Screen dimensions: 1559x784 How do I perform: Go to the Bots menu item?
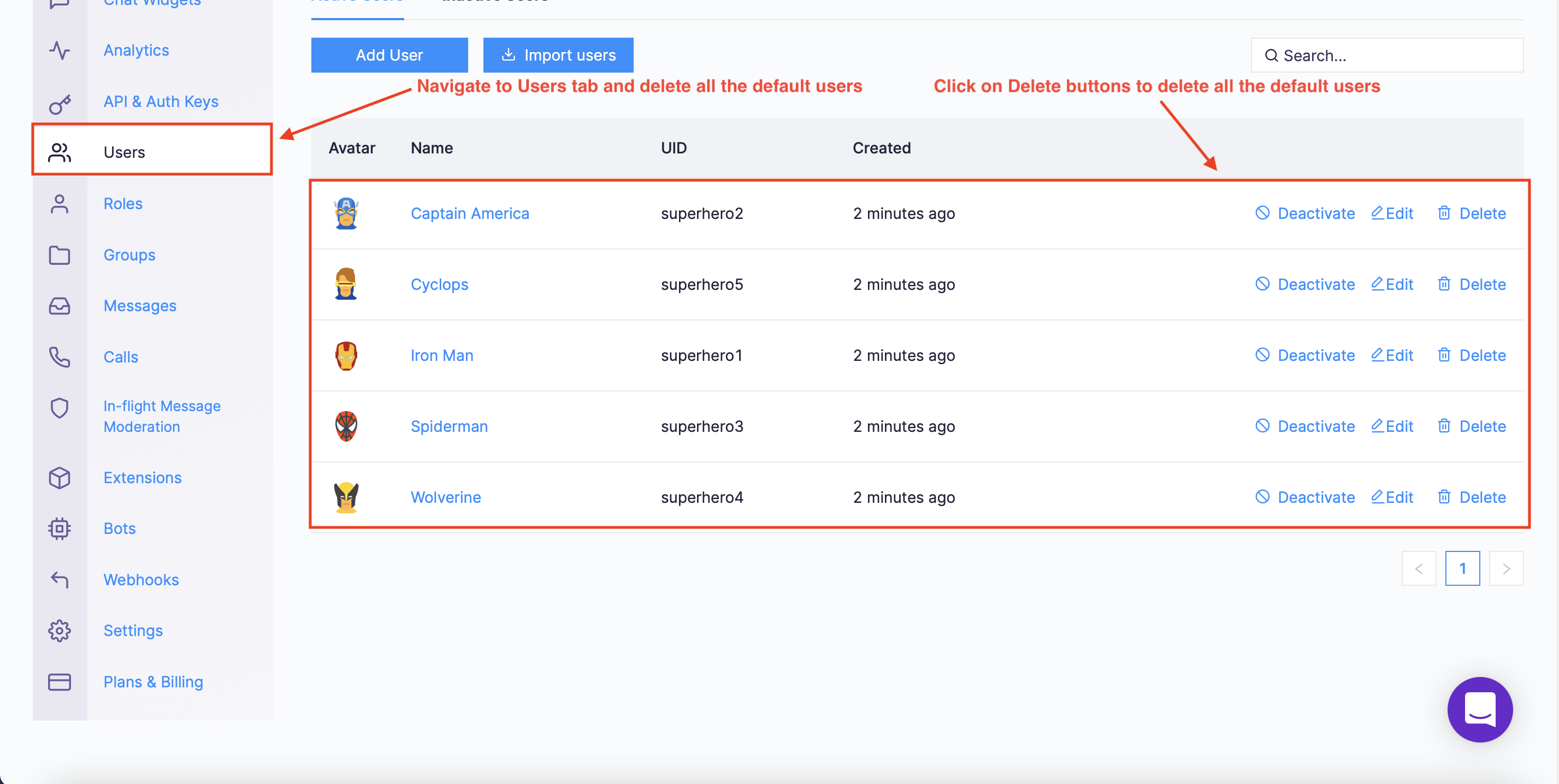[x=120, y=528]
